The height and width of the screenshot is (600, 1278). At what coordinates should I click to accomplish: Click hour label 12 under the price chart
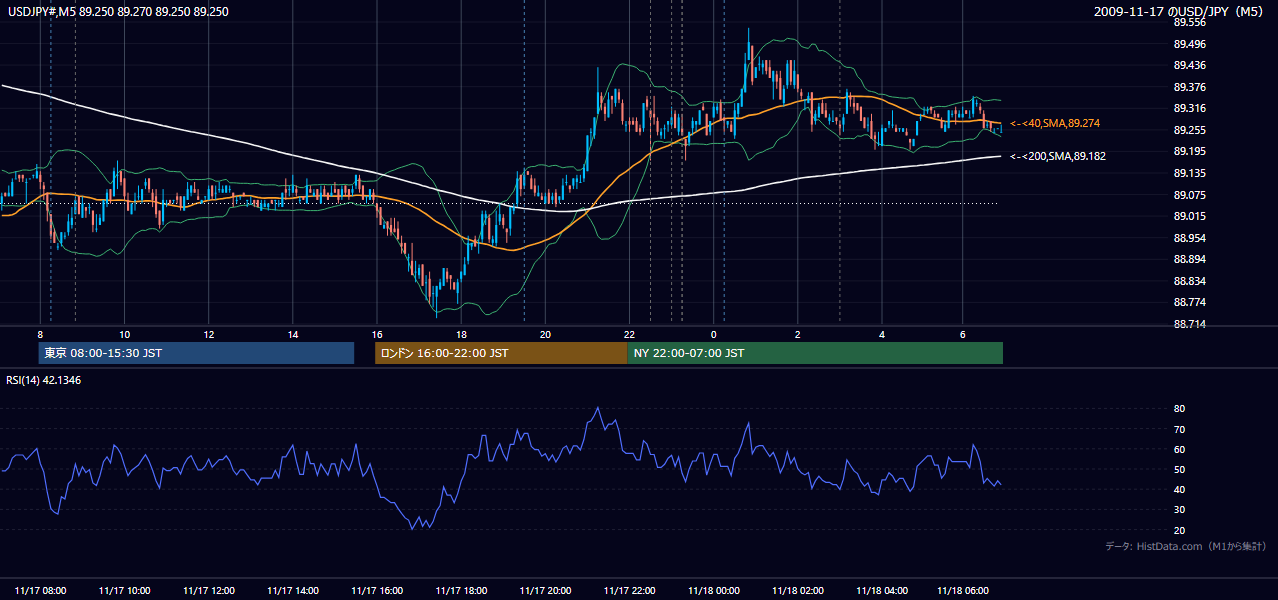coord(208,334)
